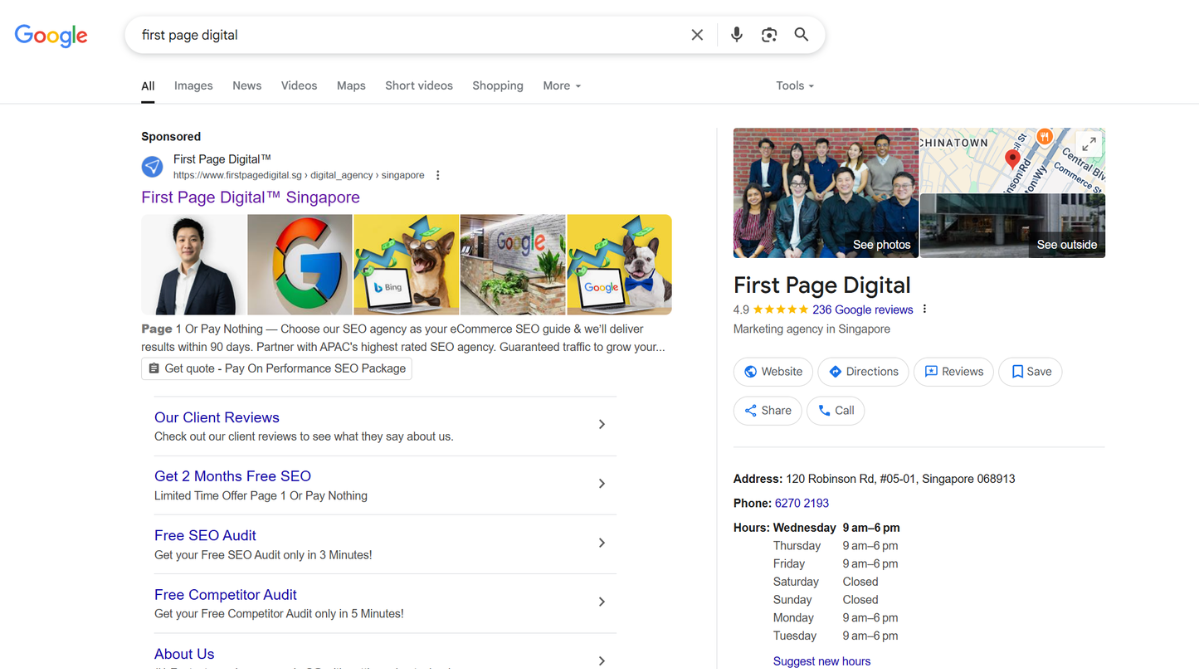Clear the search box with the X icon

point(697,35)
